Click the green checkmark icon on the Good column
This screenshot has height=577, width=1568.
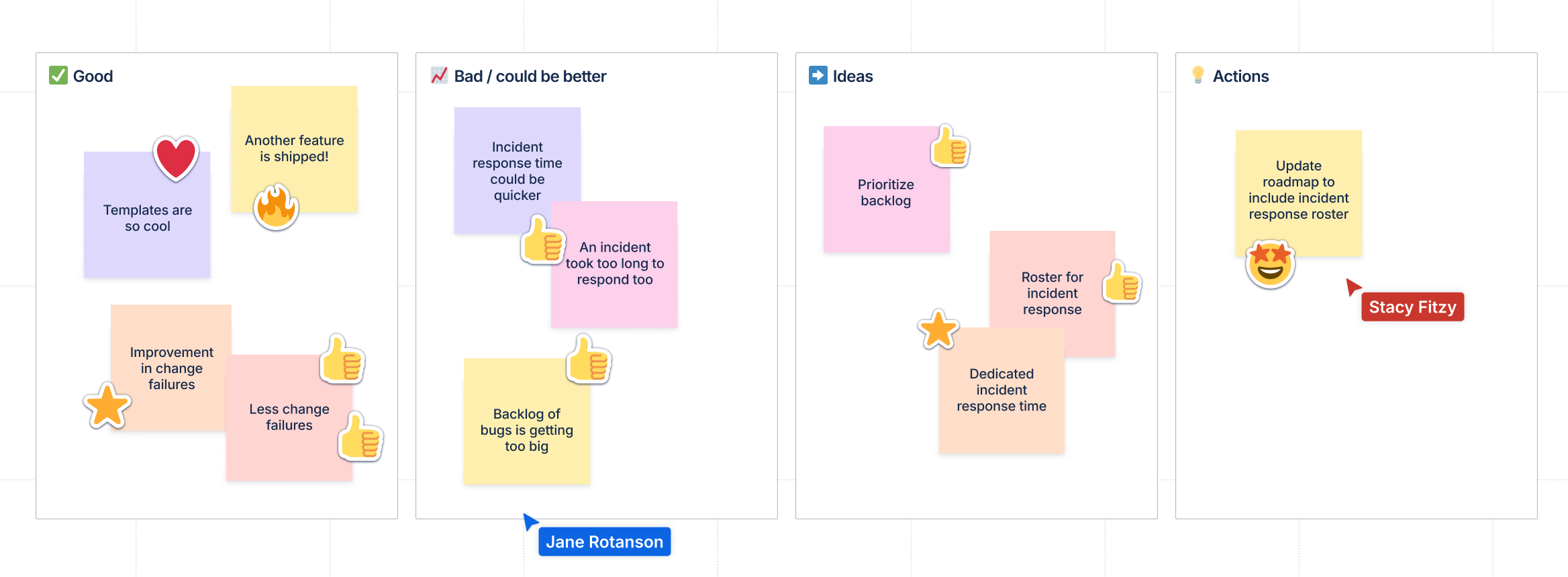click(59, 76)
